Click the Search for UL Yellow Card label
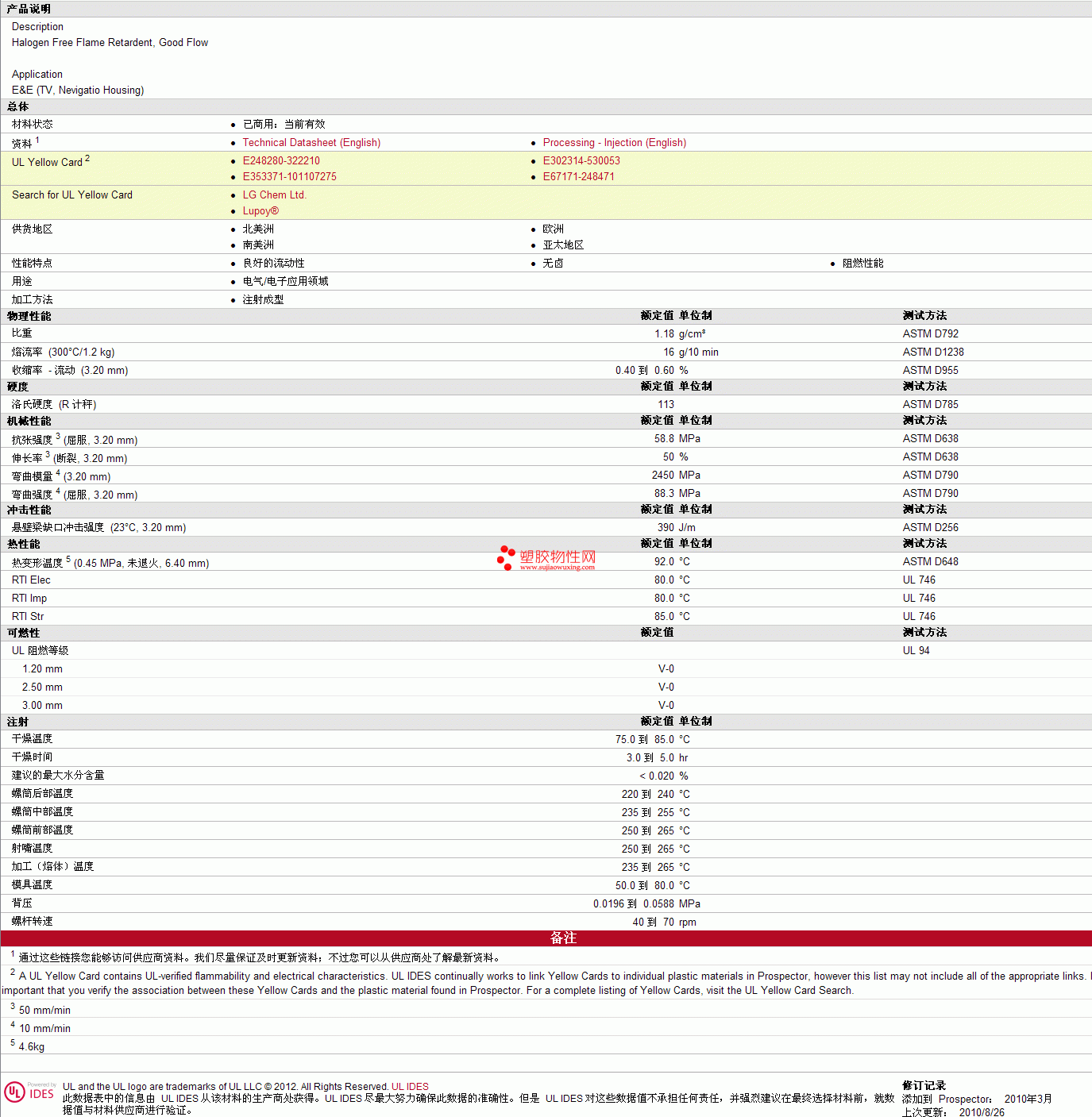 (72, 195)
